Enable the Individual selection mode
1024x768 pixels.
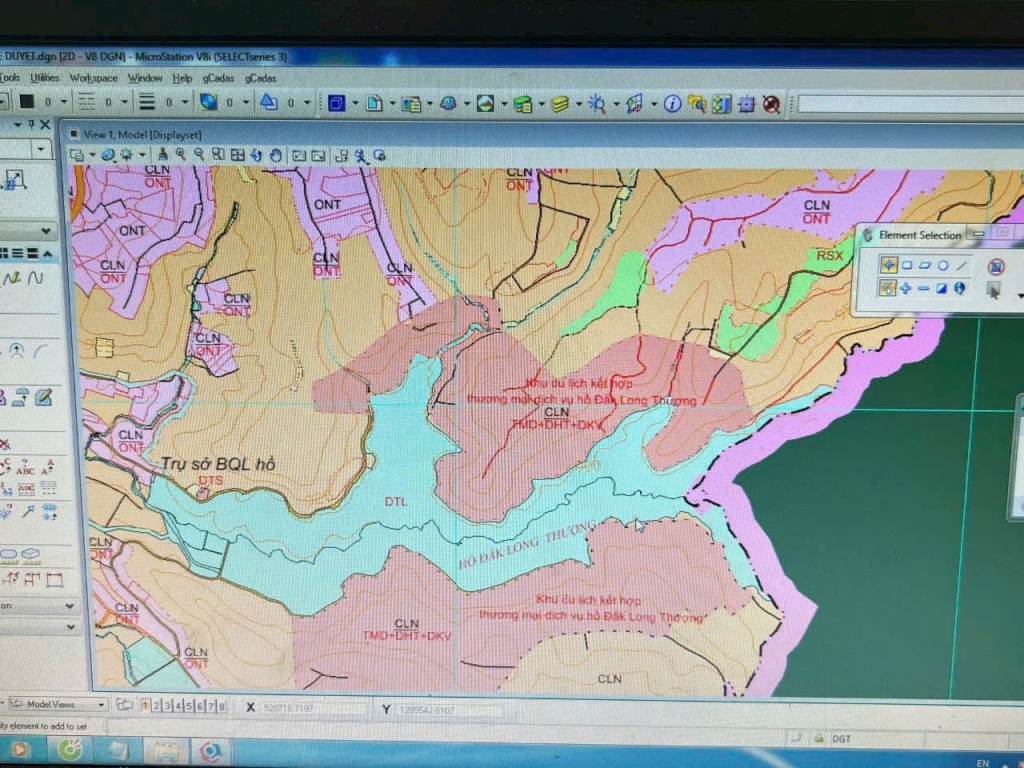point(889,287)
